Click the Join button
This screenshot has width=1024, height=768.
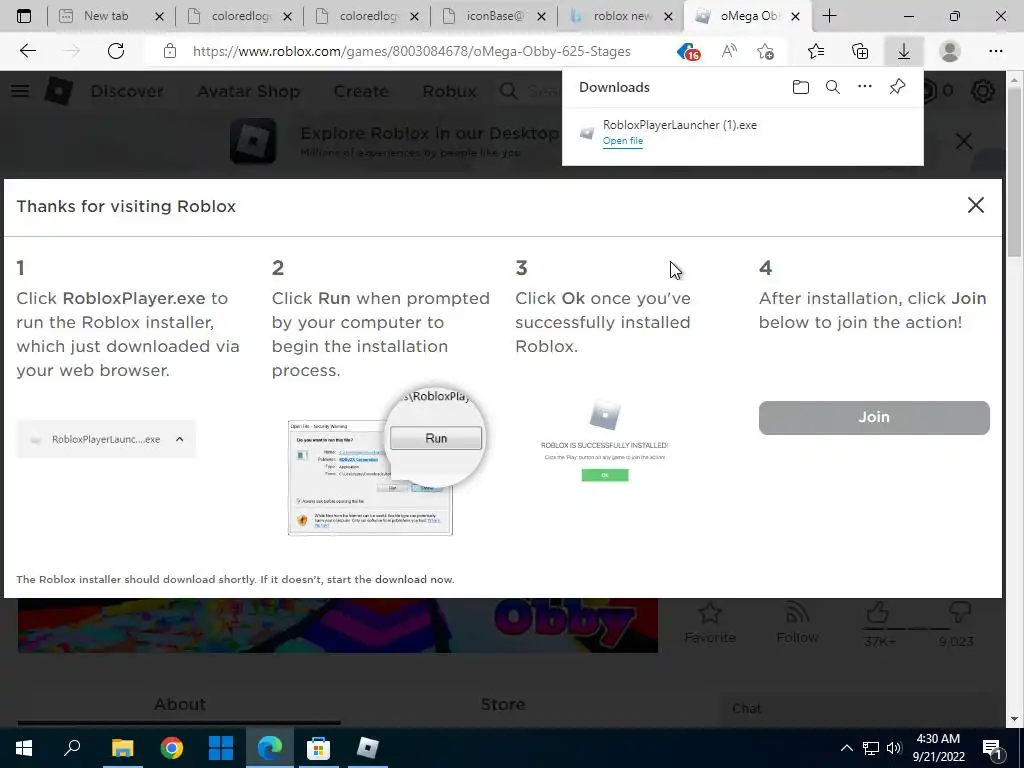click(874, 417)
